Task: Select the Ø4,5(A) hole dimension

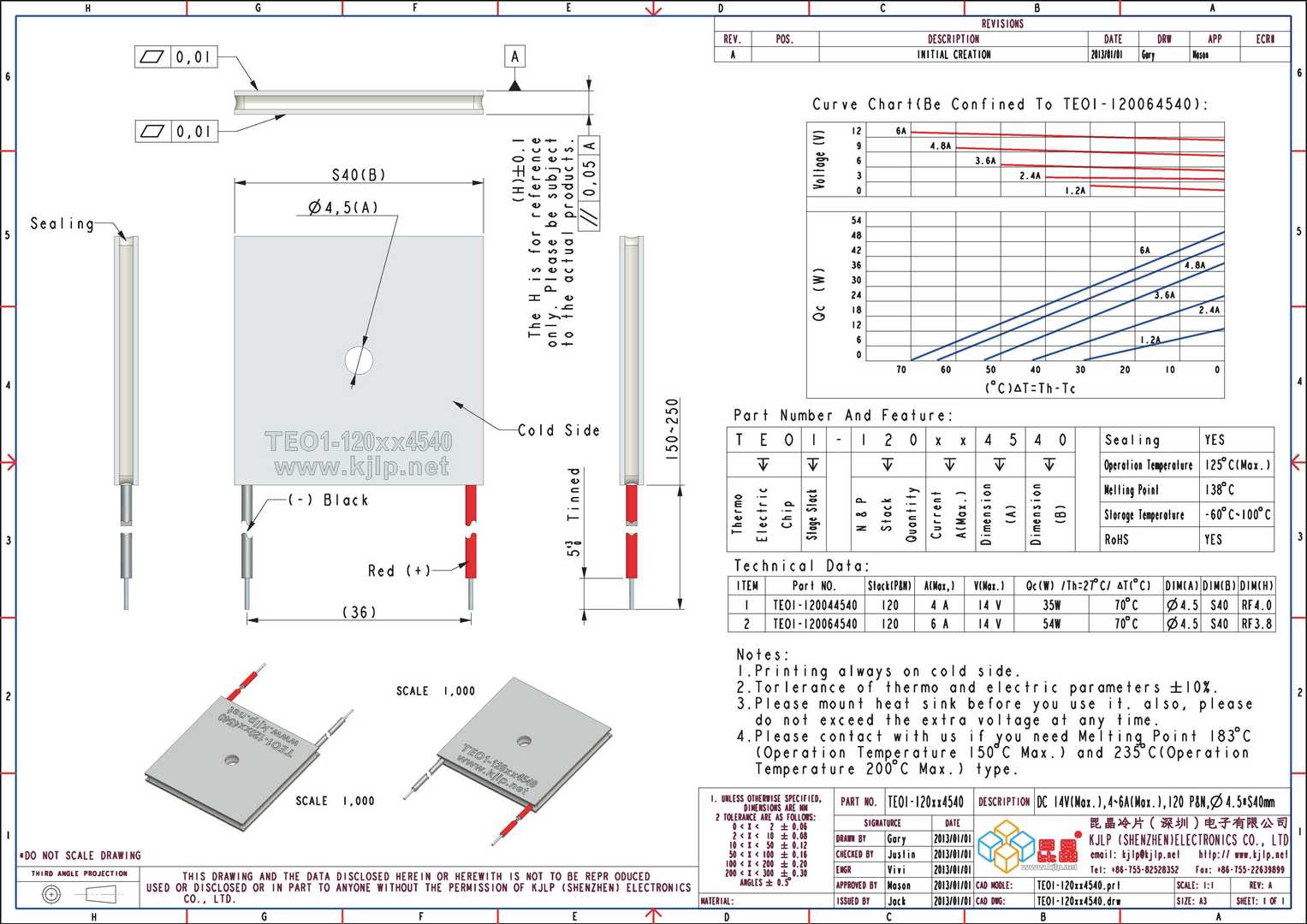Action: pos(342,207)
